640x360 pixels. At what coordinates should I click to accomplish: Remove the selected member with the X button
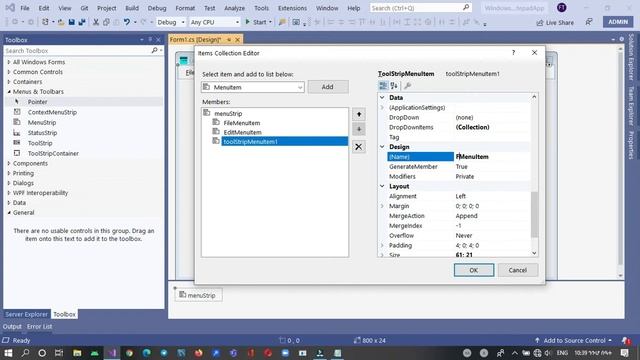(358, 147)
